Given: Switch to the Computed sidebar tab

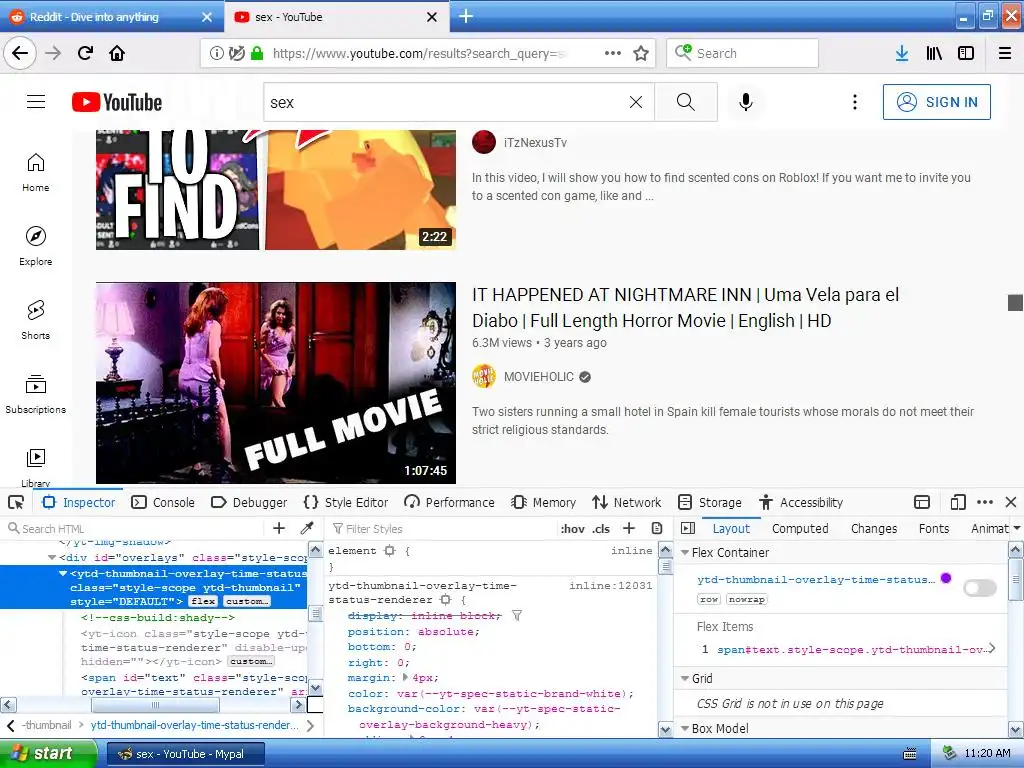Looking at the screenshot, I should point(800,528).
